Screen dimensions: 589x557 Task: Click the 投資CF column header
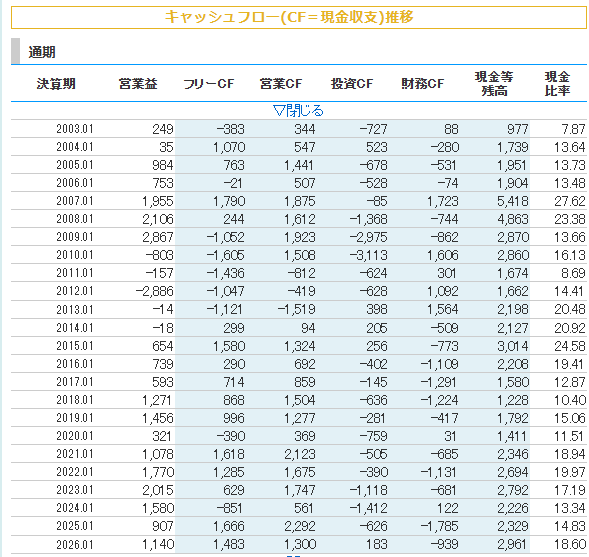click(x=352, y=83)
